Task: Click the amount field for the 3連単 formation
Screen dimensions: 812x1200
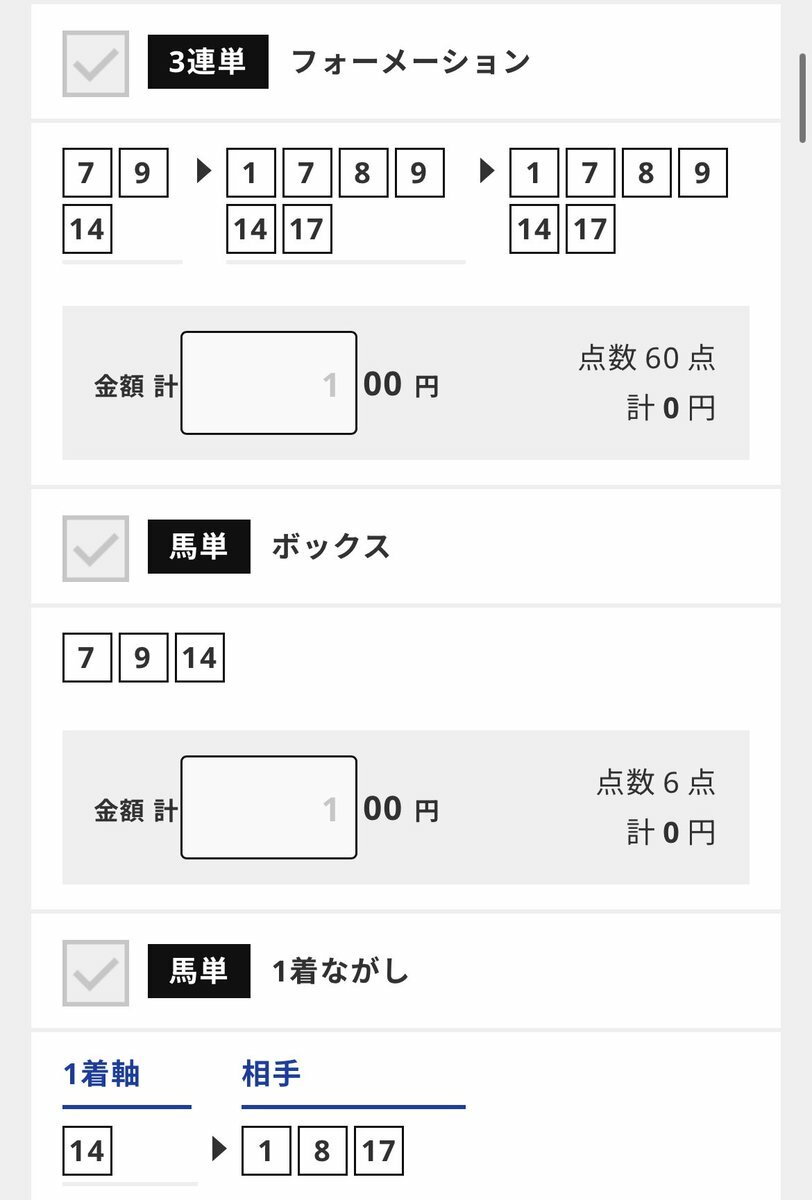Action: (269, 383)
